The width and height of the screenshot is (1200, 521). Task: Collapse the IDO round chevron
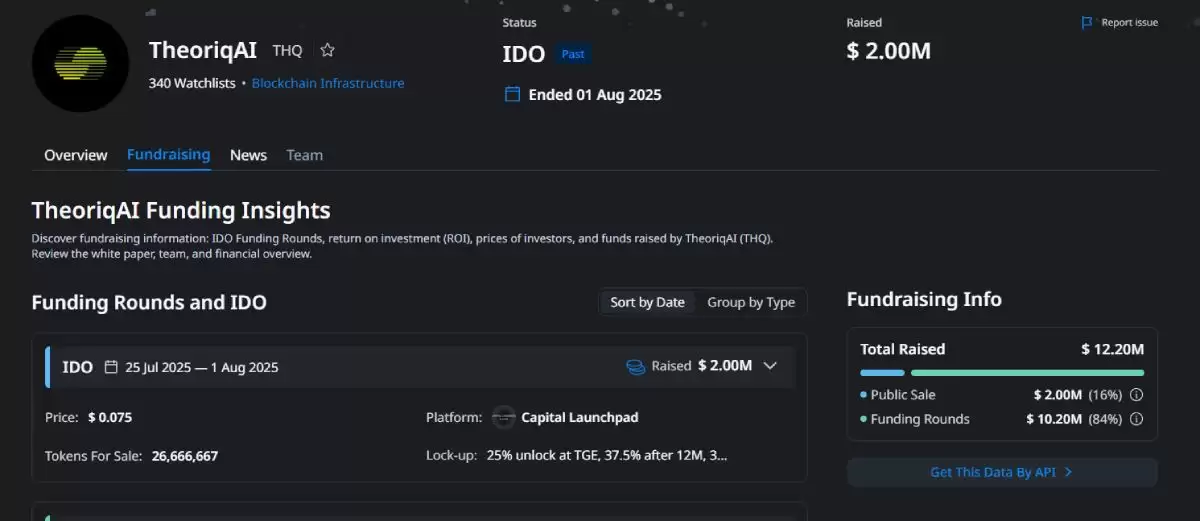(770, 366)
